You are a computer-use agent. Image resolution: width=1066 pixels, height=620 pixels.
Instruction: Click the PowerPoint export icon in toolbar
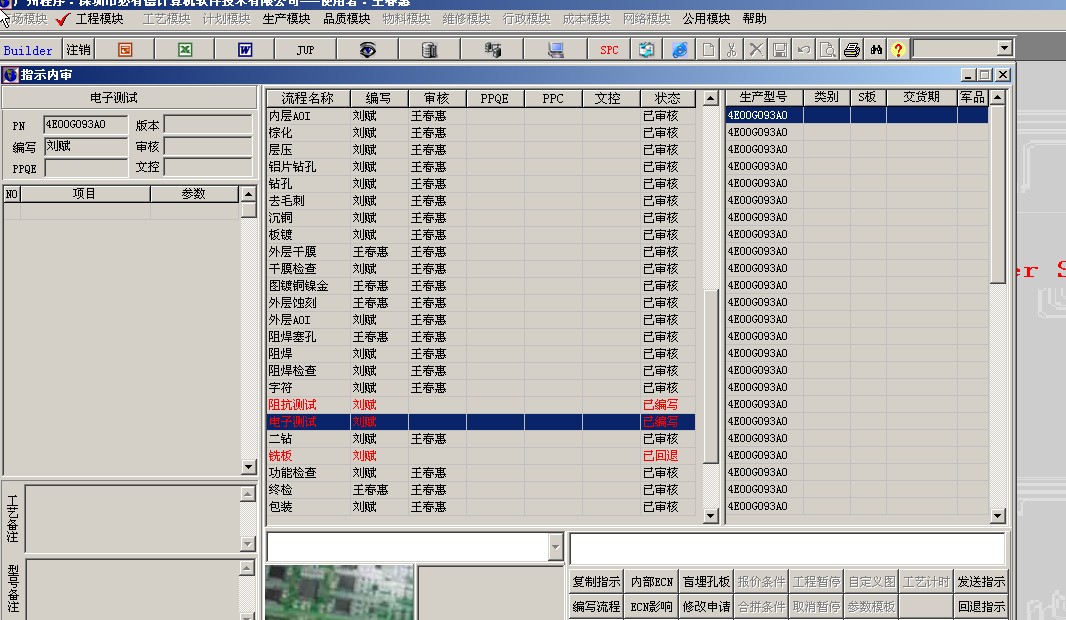125,50
